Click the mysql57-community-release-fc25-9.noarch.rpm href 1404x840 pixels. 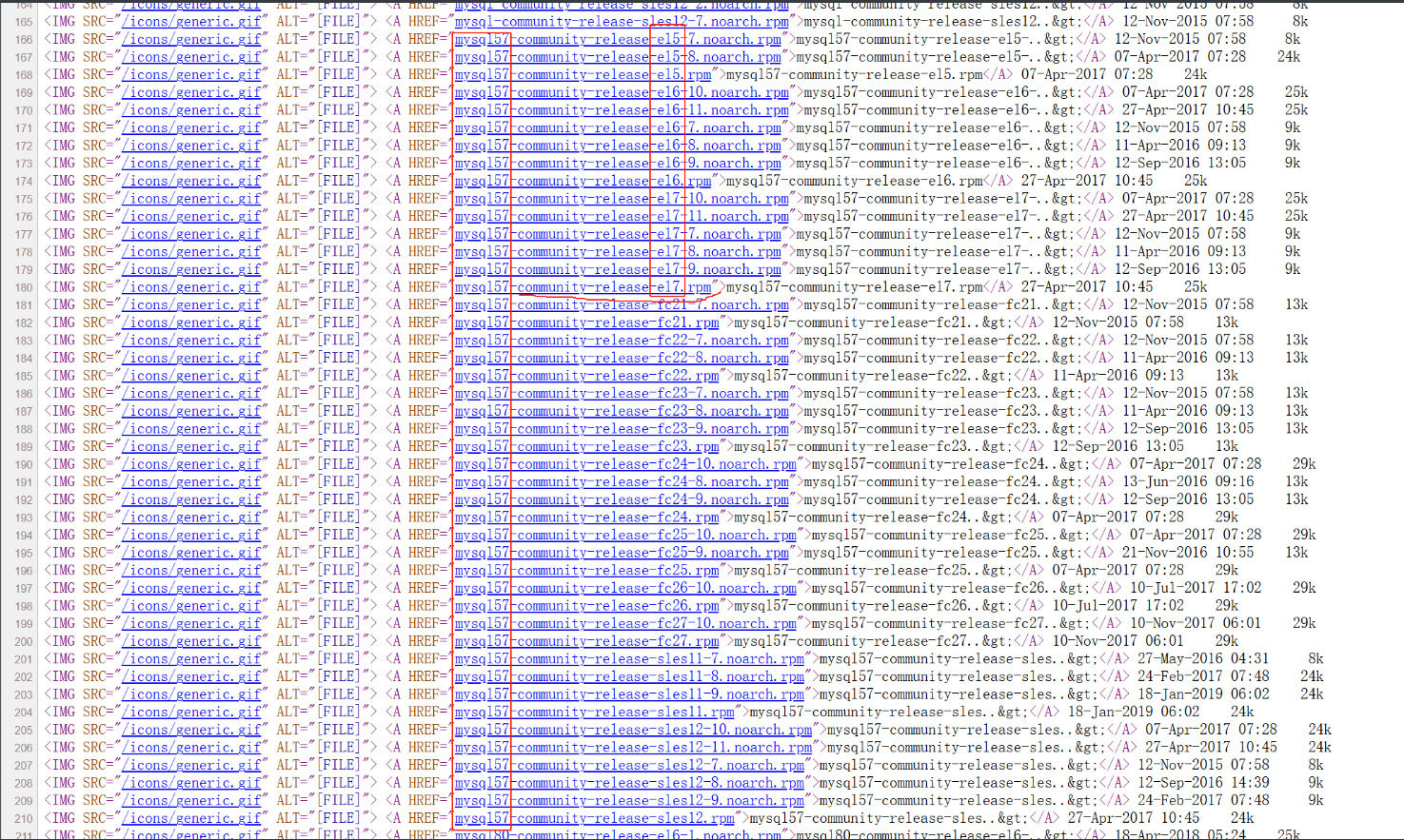click(x=622, y=553)
